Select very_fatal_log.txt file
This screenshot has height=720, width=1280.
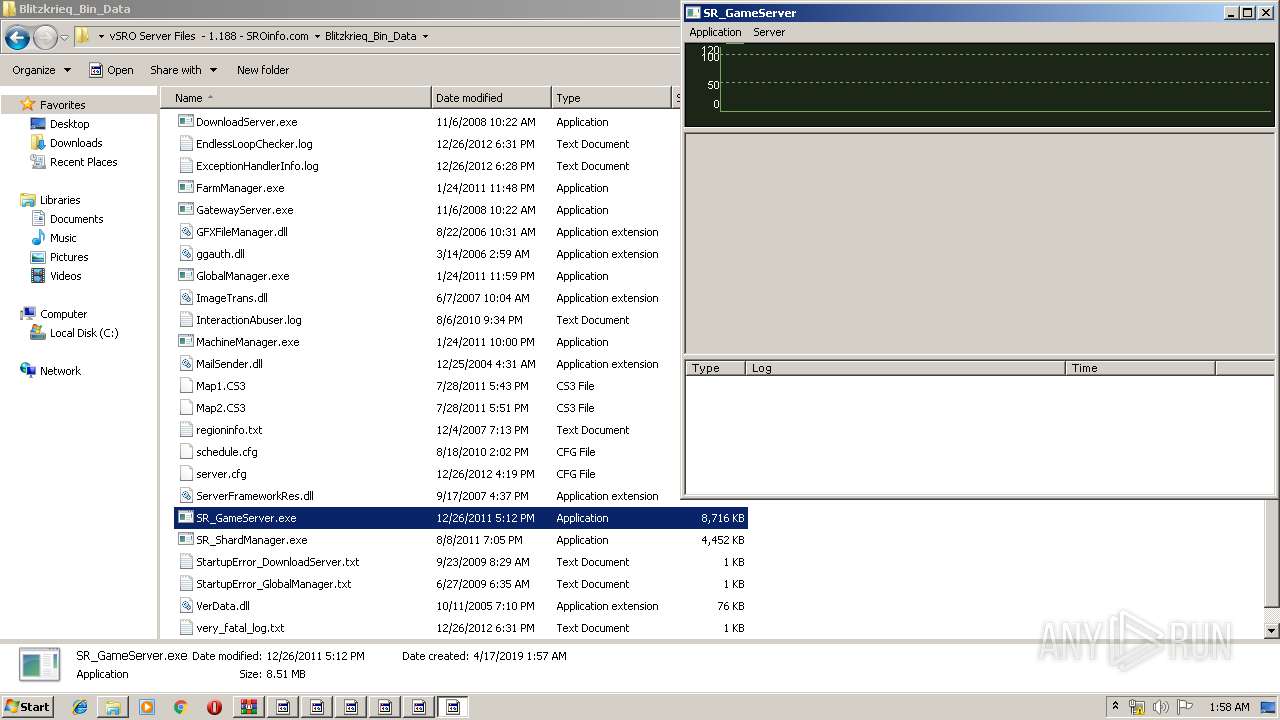tap(240, 628)
